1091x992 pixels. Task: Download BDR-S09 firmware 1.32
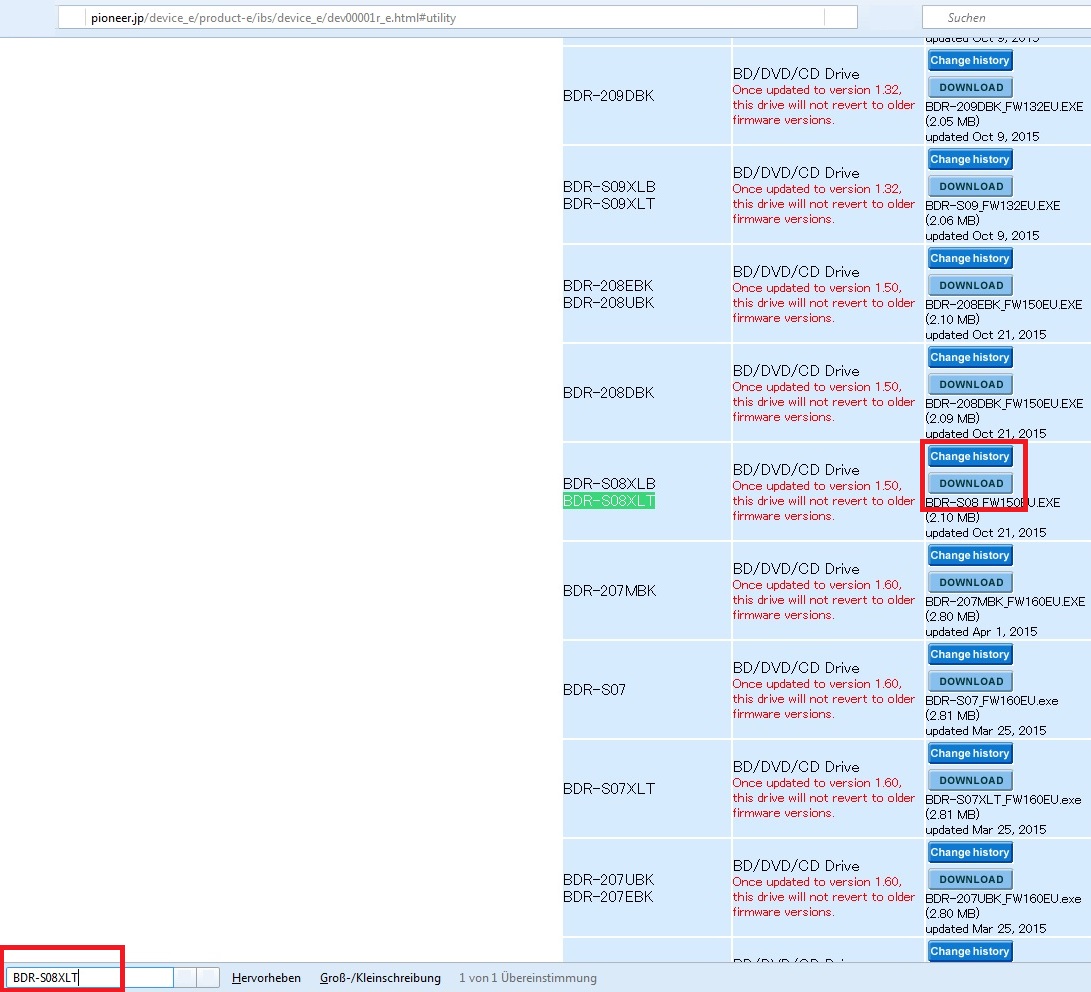tap(970, 186)
